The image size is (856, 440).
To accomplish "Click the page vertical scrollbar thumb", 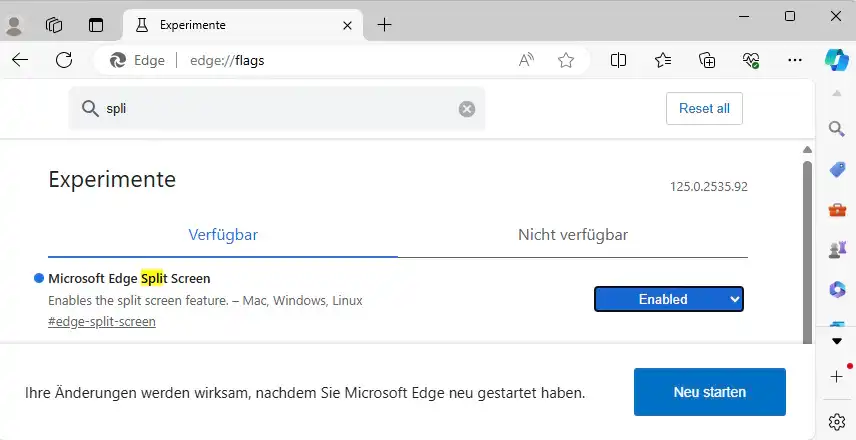I will 807,251.
